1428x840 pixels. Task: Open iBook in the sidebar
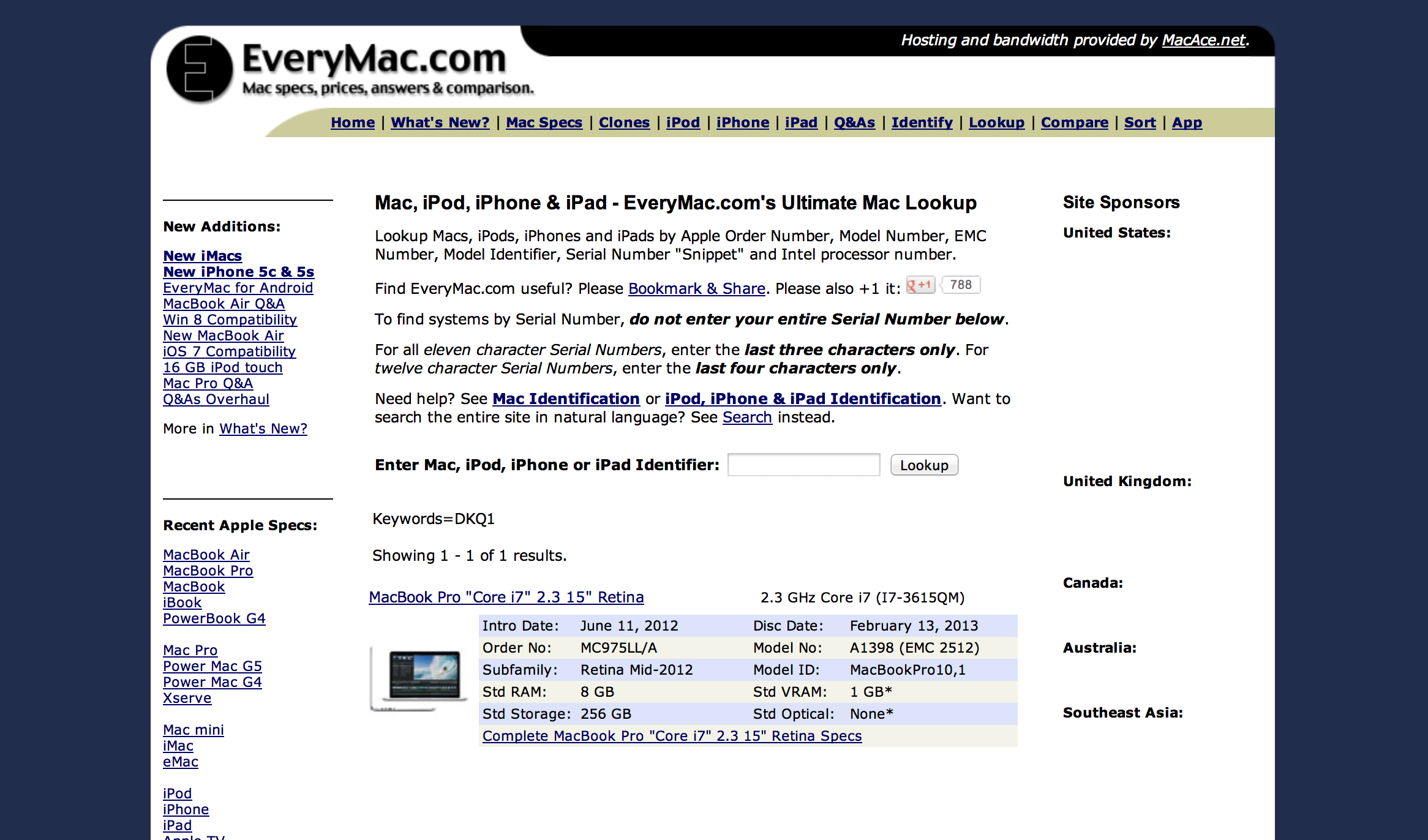tap(182, 602)
